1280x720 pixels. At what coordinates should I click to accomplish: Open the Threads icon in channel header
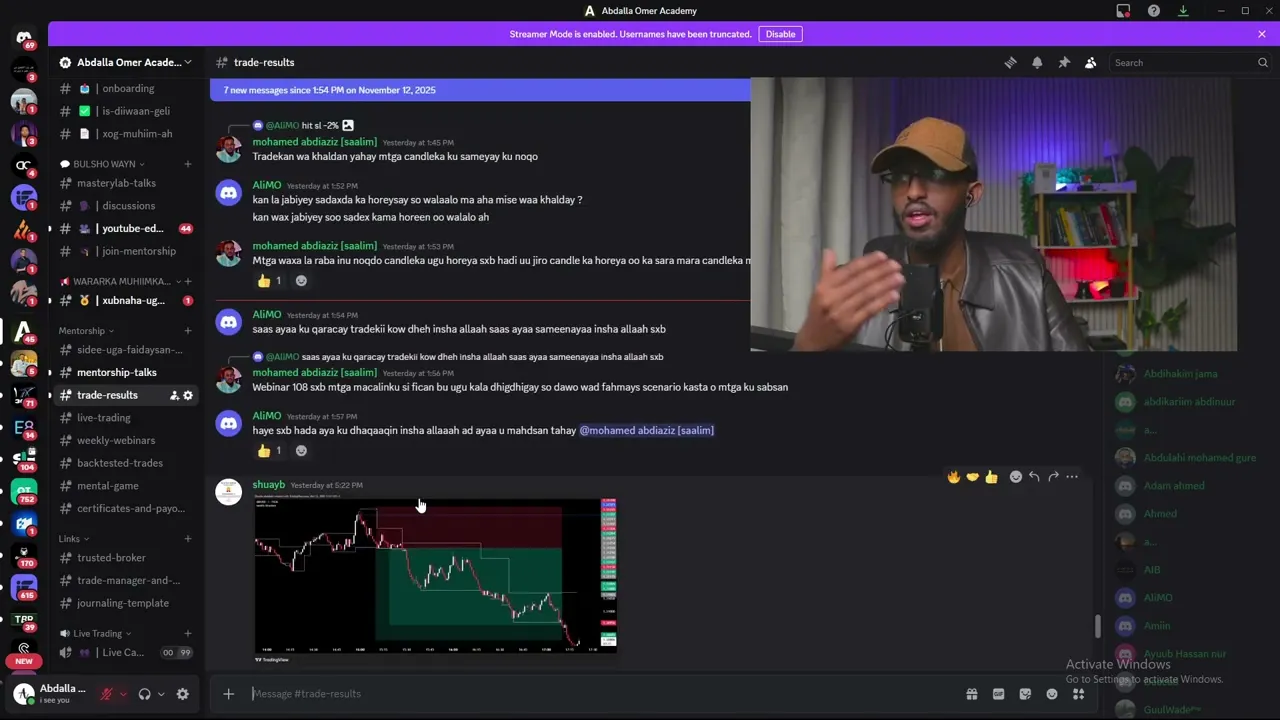[x=1010, y=62]
